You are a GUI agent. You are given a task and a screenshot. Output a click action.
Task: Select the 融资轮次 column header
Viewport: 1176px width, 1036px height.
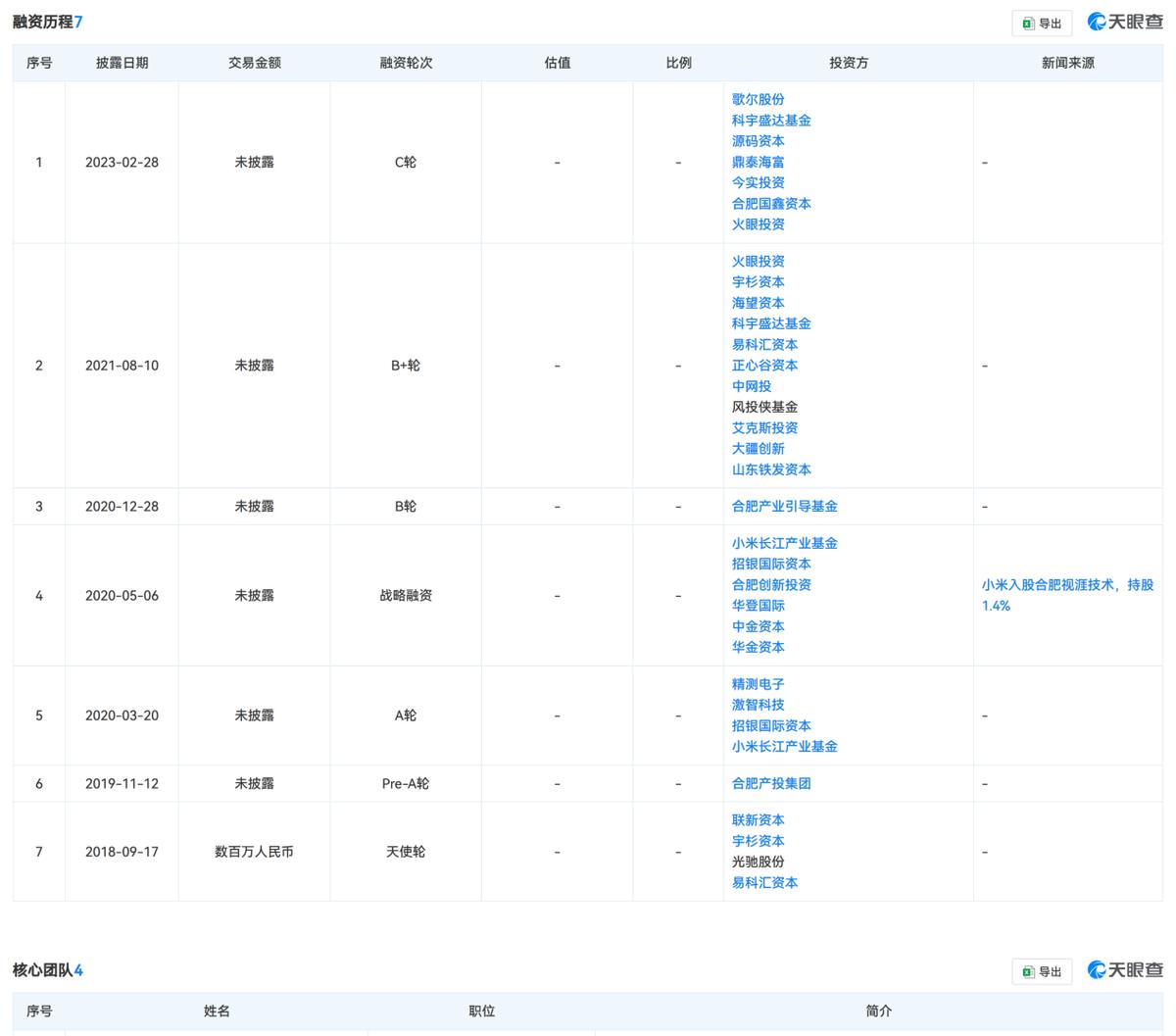point(406,63)
